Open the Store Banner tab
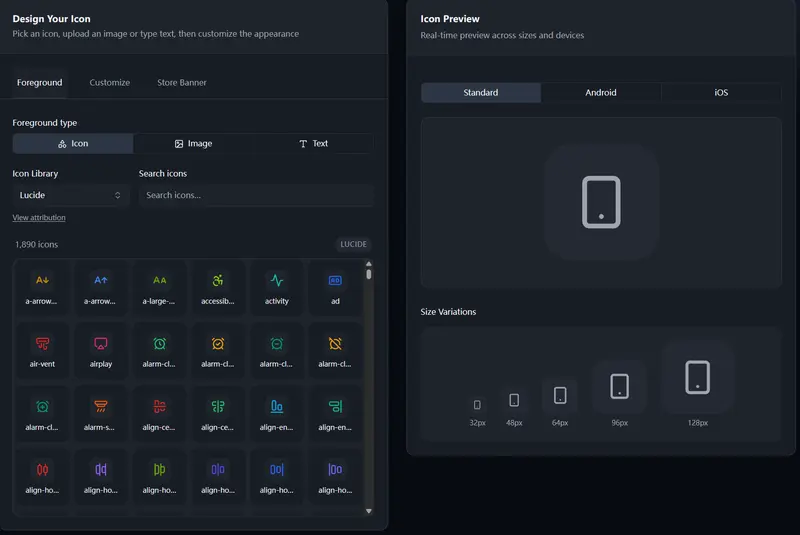800x535 pixels. pyautogui.click(x=182, y=83)
